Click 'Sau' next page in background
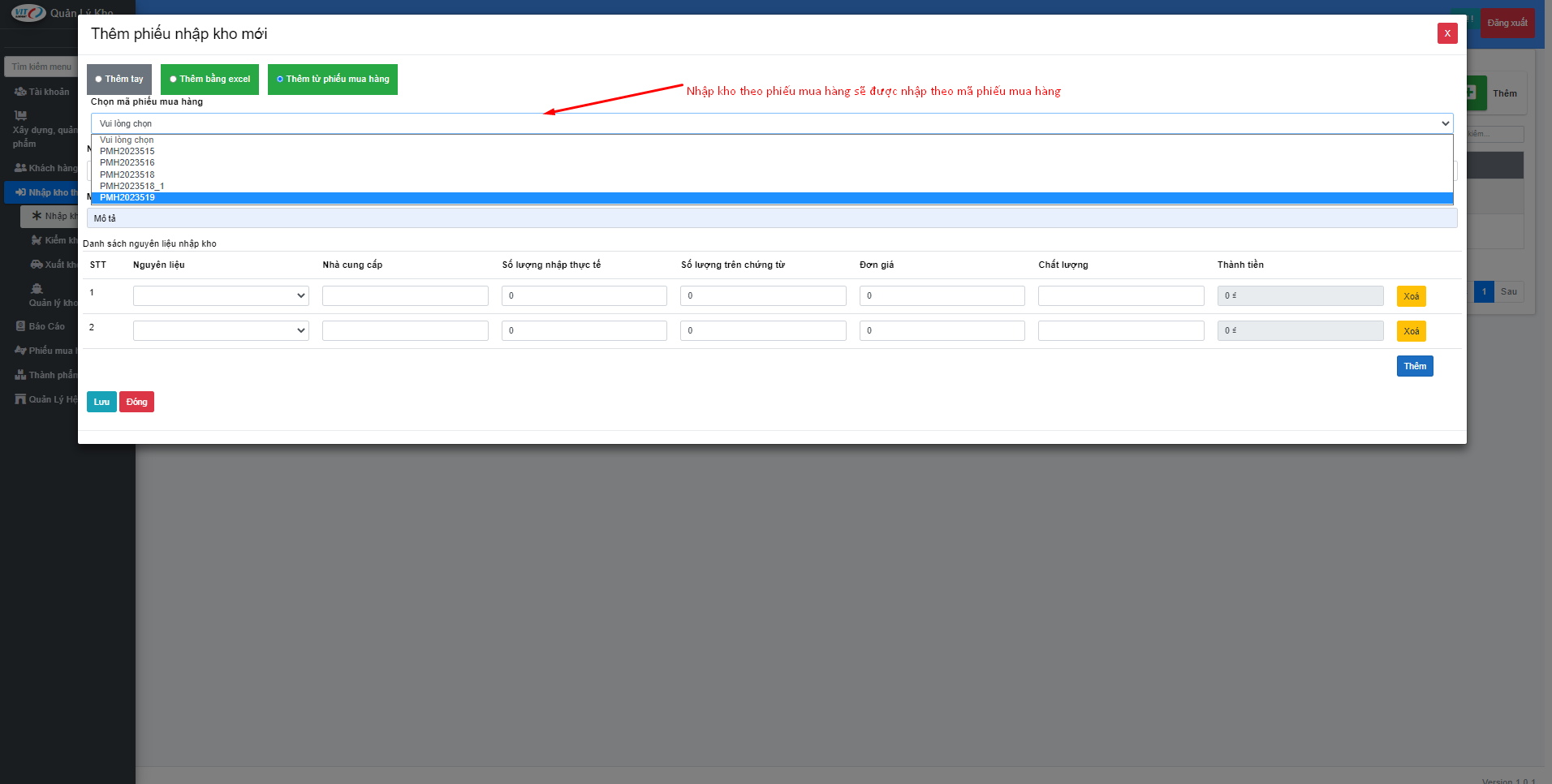Viewport: 1552px width, 784px height. [x=1508, y=291]
